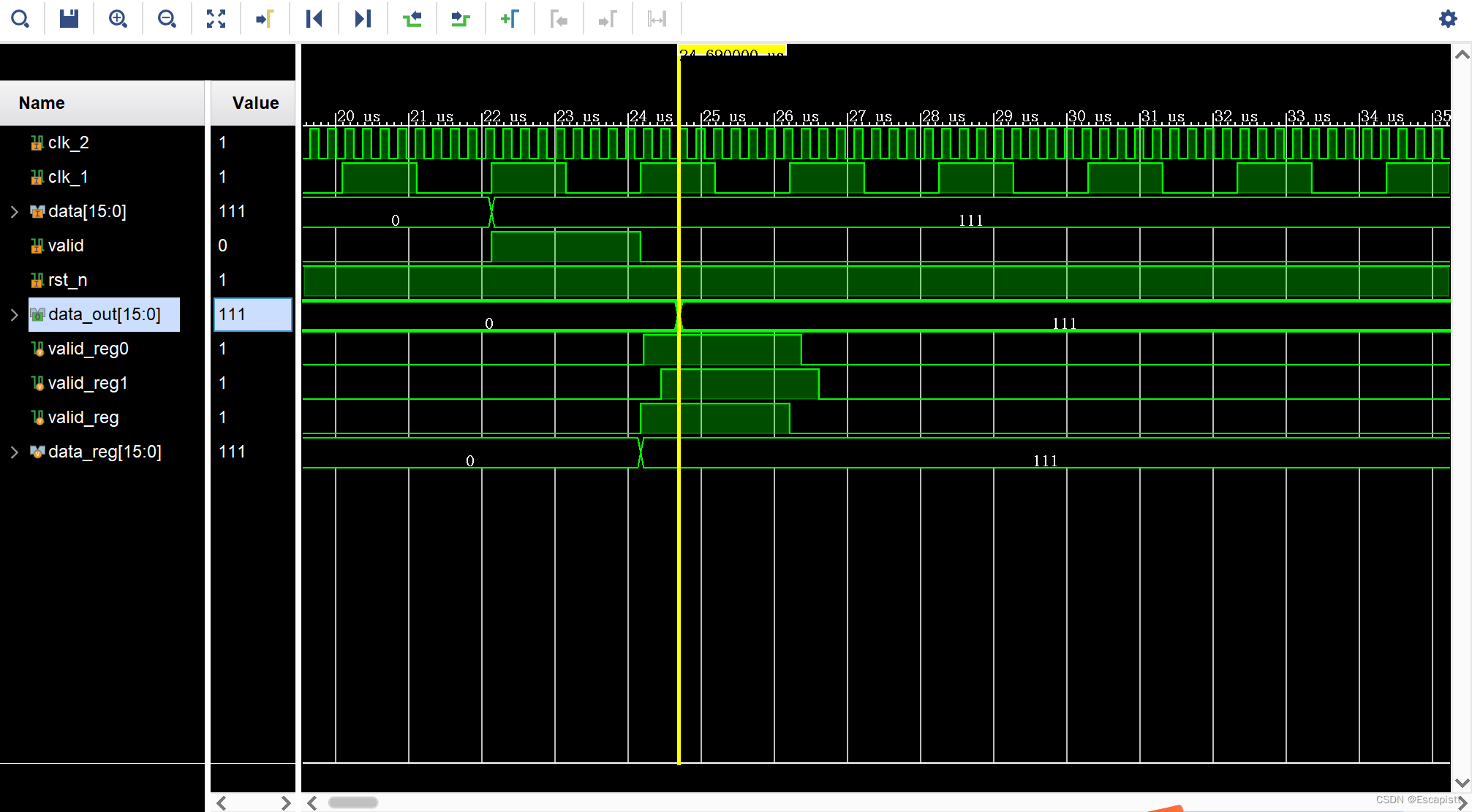Select the data_reg[15:0] signal name

(105, 452)
